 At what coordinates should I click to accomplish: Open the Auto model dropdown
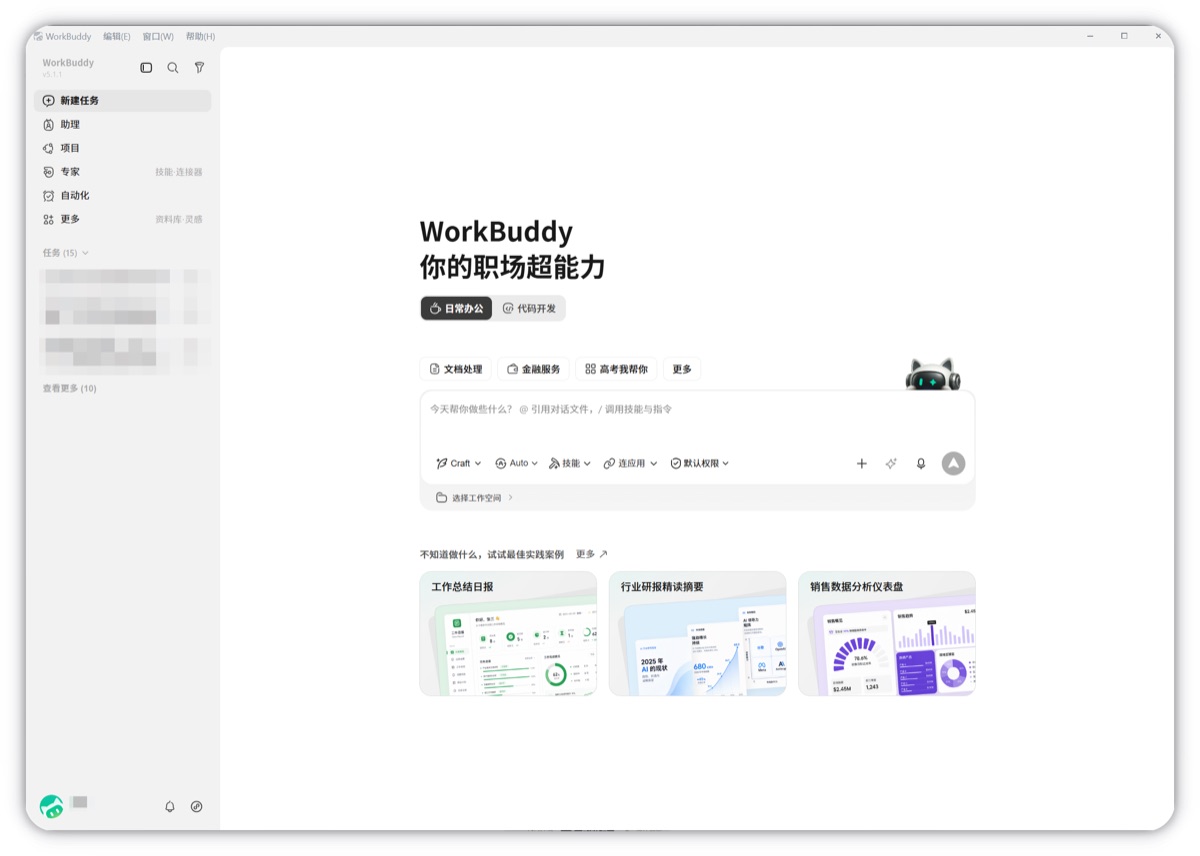pyautogui.click(x=517, y=464)
